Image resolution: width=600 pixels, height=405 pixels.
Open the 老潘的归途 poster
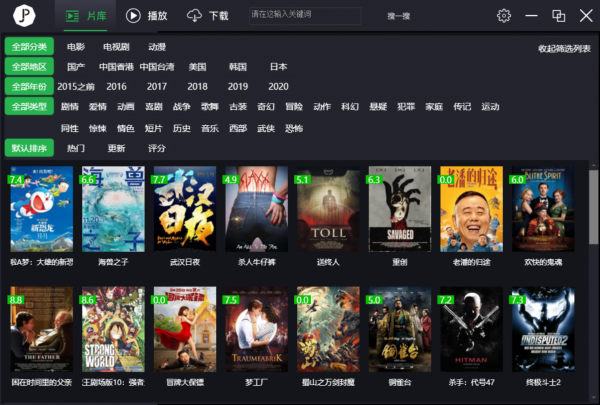coord(471,209)
